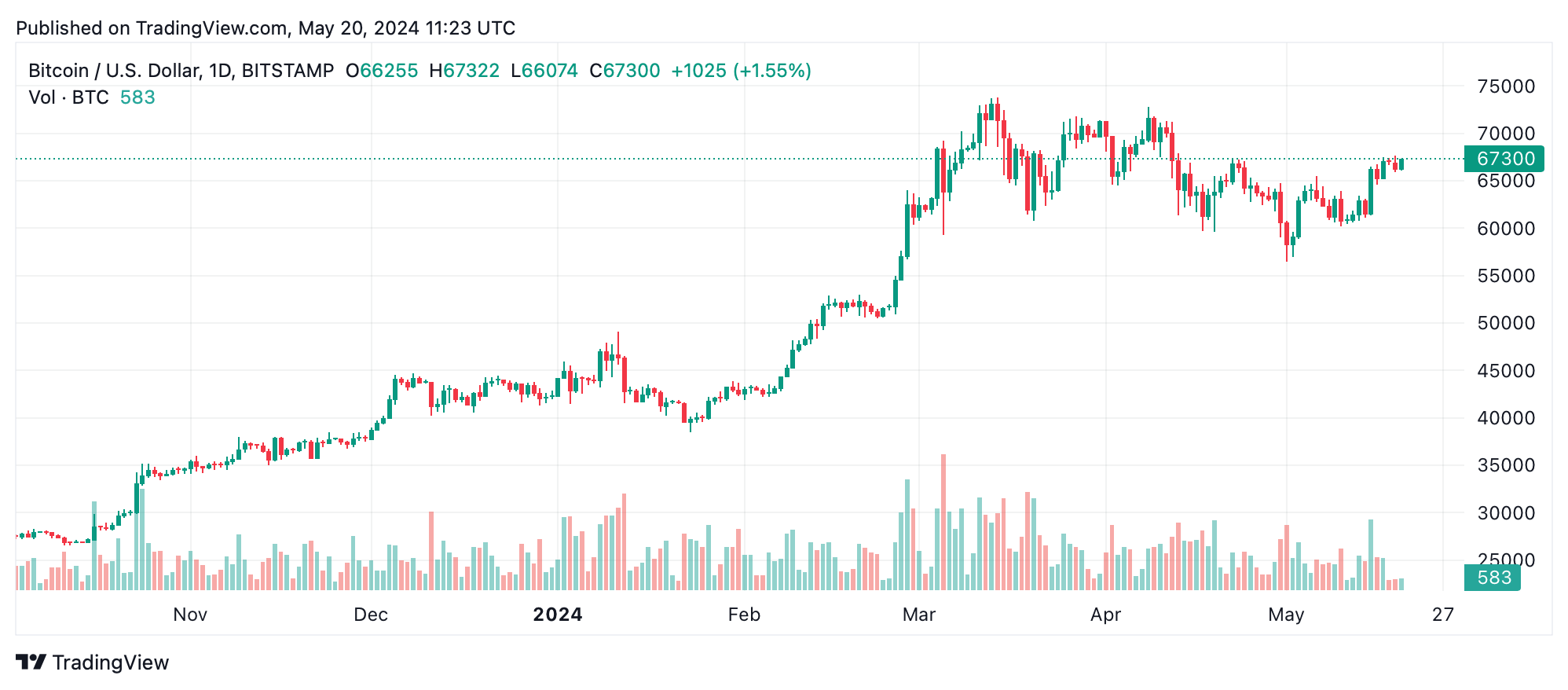Select the Nov label on the time axis

(x=190, y=615)
